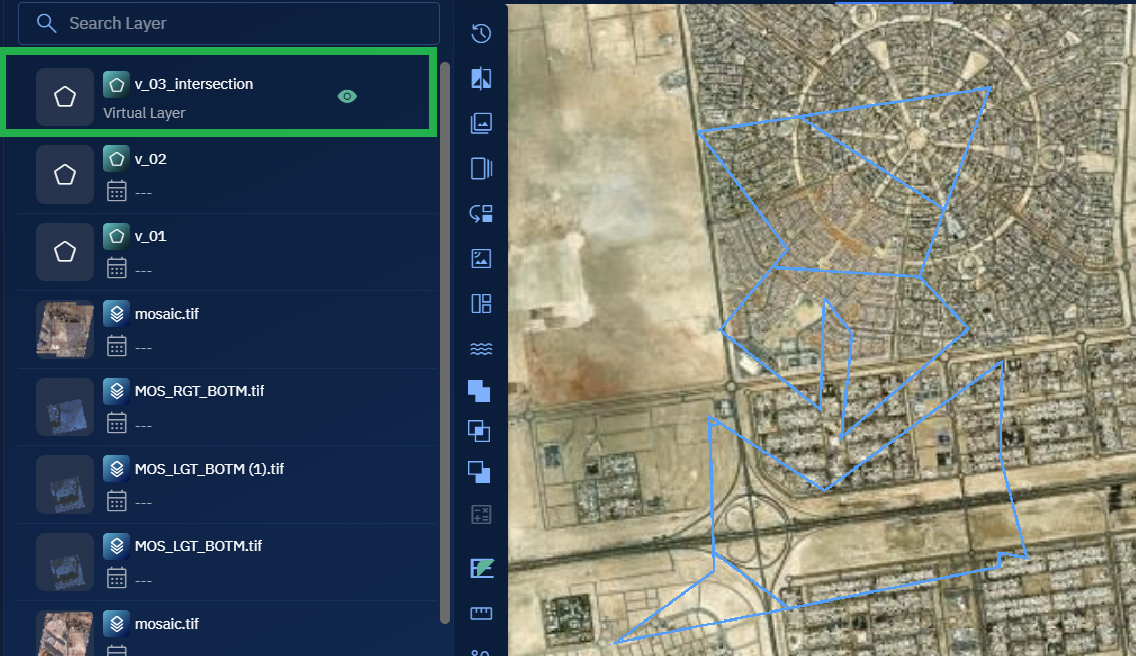Open the green chart classification tool
This screenshot has height=656, width=1136.
pos(481,568)
